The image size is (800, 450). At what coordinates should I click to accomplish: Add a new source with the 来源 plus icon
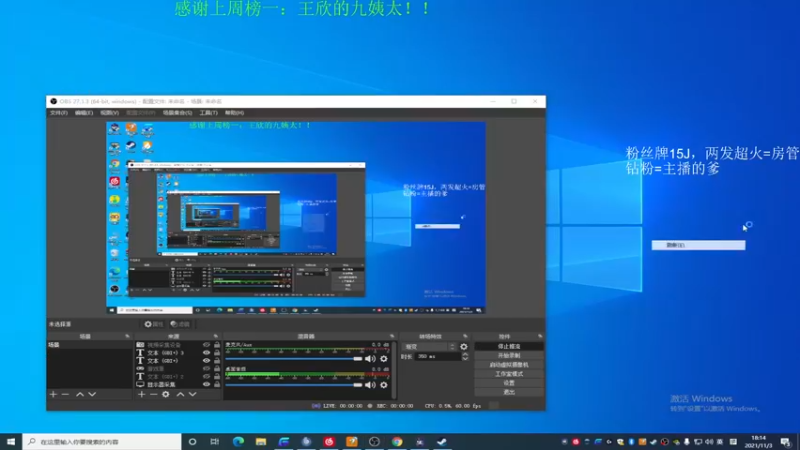[x=141, y=394]
